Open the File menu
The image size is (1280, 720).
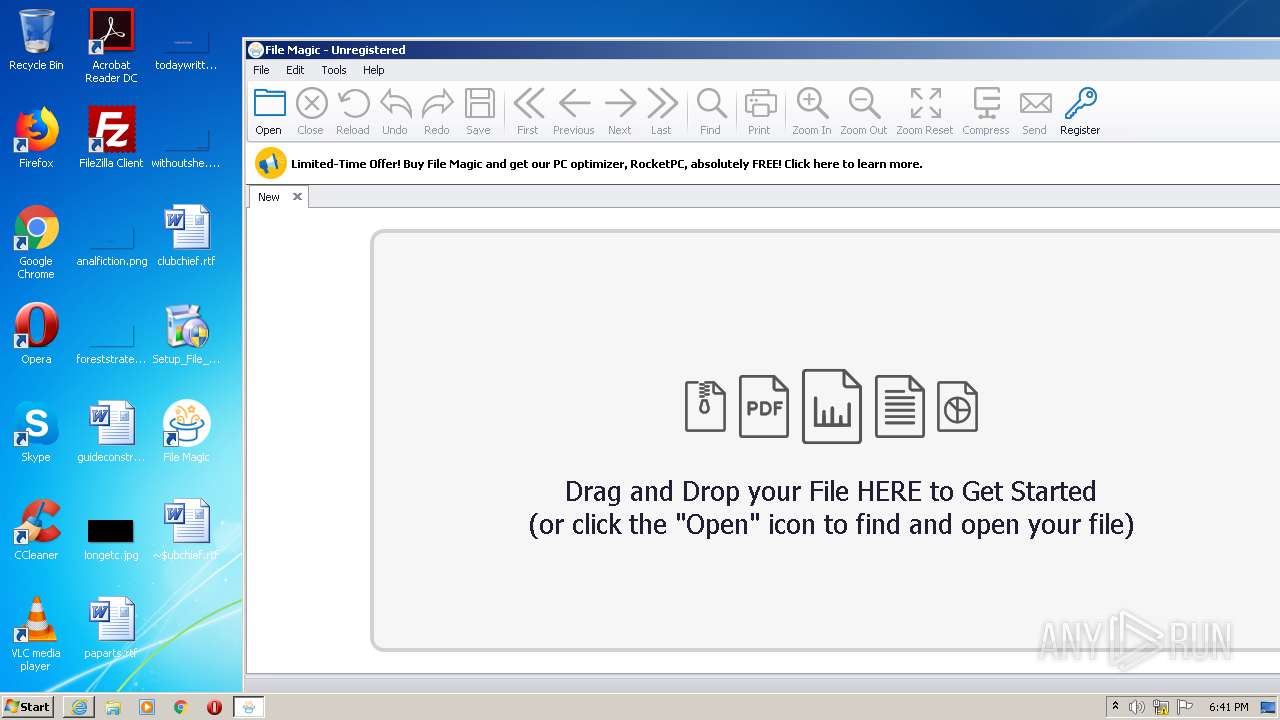[x=261, y=70]
